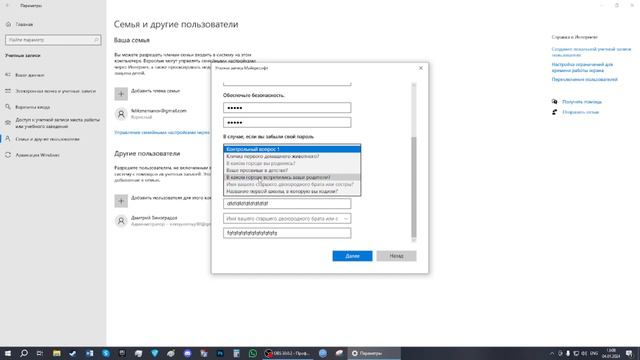
Task: Click plus icon to add other user
Action: [x=121, y=201]
